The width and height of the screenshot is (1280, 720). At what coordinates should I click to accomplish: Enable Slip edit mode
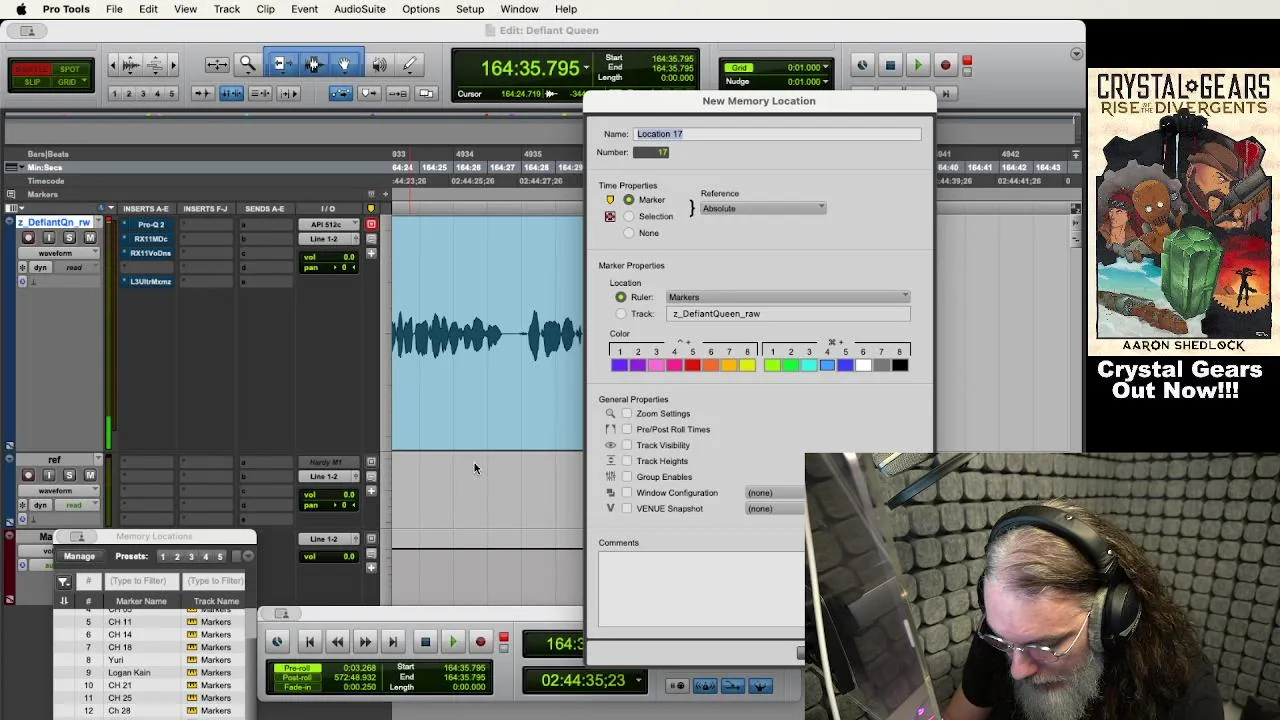coord(31,81)
